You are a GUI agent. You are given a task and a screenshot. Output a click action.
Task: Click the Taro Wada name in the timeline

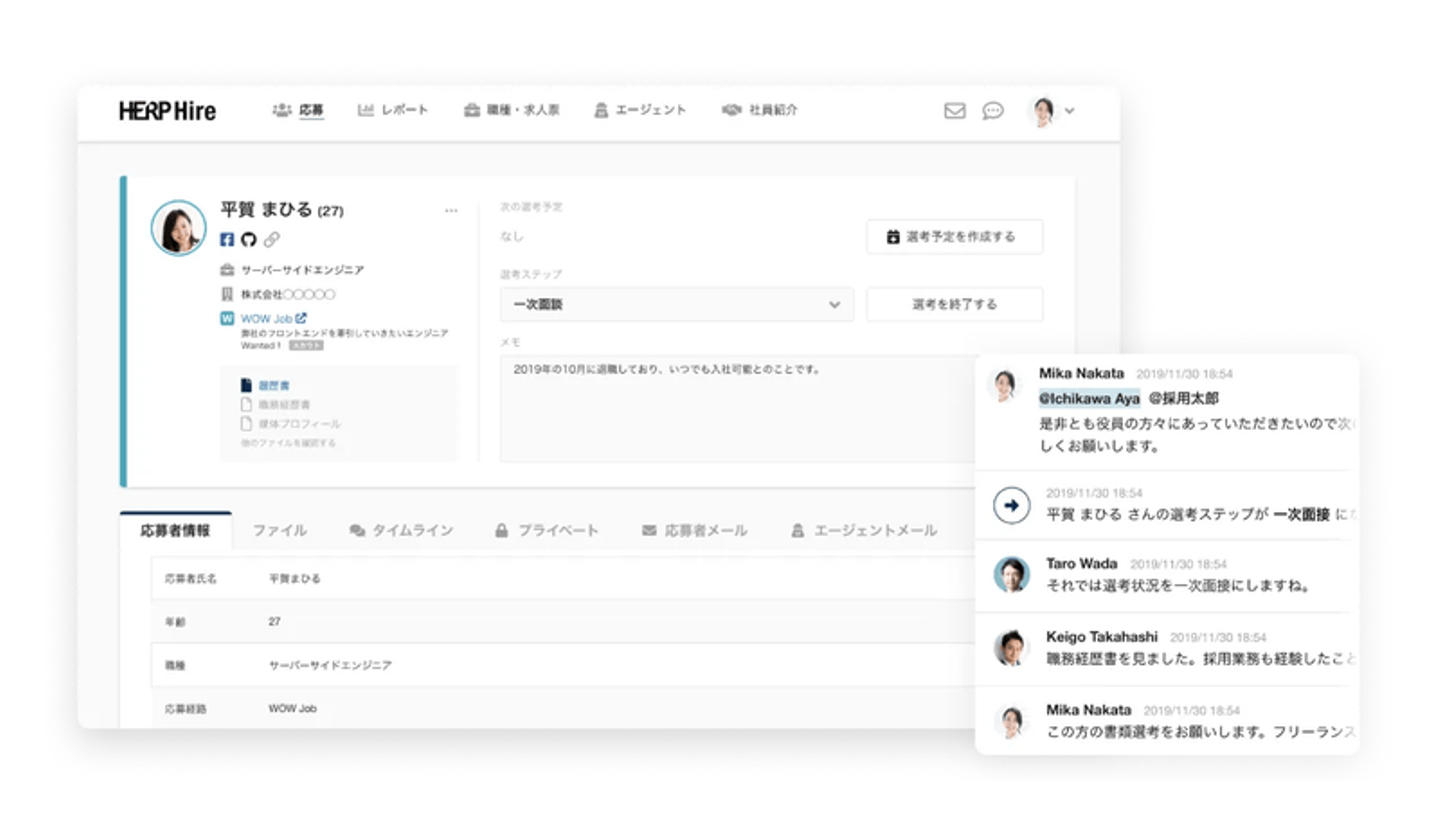click(1082, 564)
